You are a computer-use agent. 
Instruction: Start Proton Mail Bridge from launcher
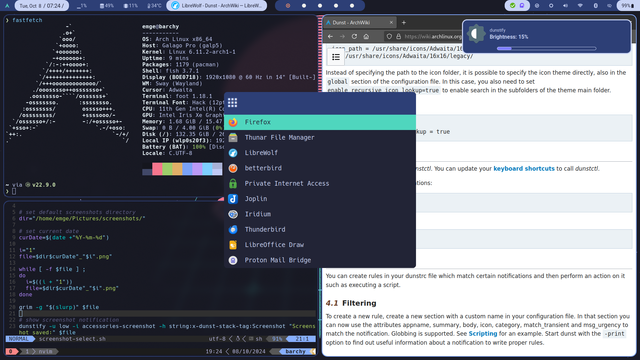(320, 260)
